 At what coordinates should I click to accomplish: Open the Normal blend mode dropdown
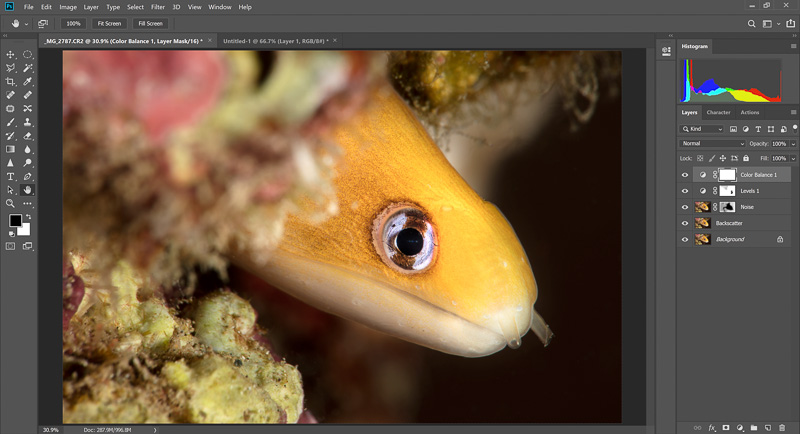[x=712, y=143]
